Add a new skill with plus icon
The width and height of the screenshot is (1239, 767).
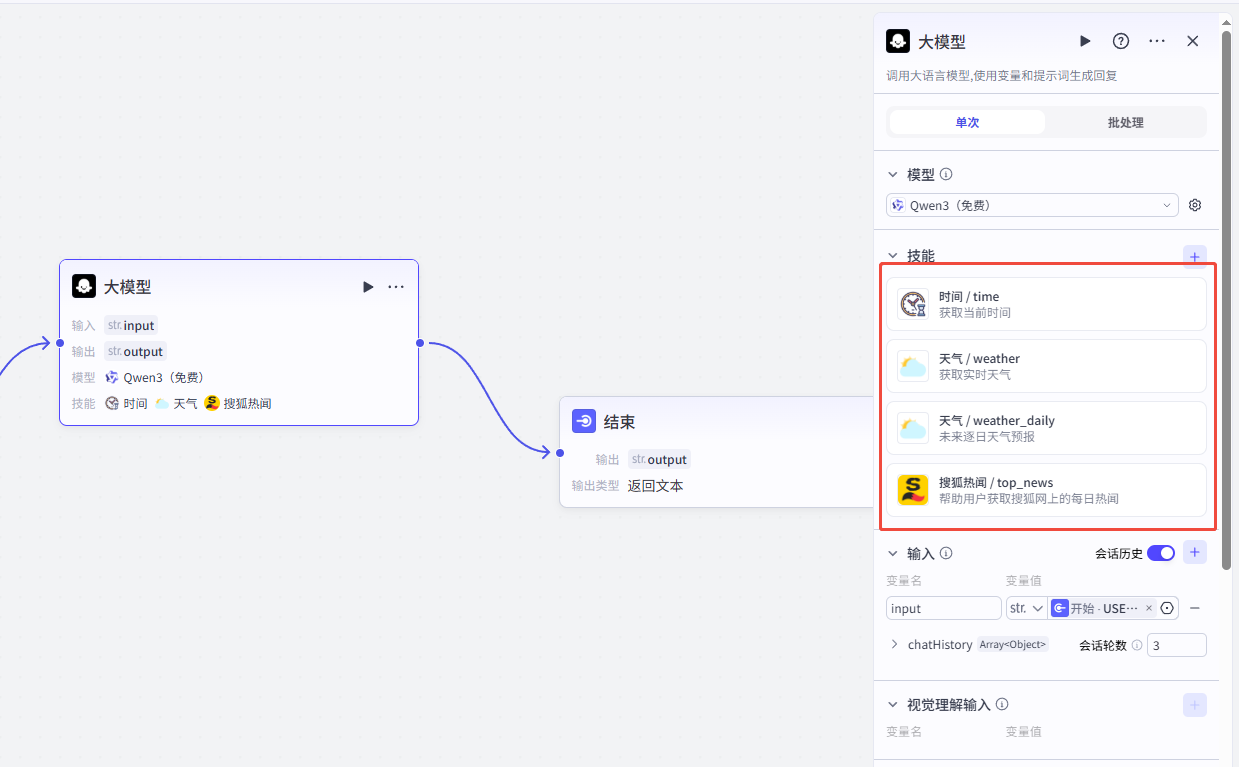click(1194, 257)
